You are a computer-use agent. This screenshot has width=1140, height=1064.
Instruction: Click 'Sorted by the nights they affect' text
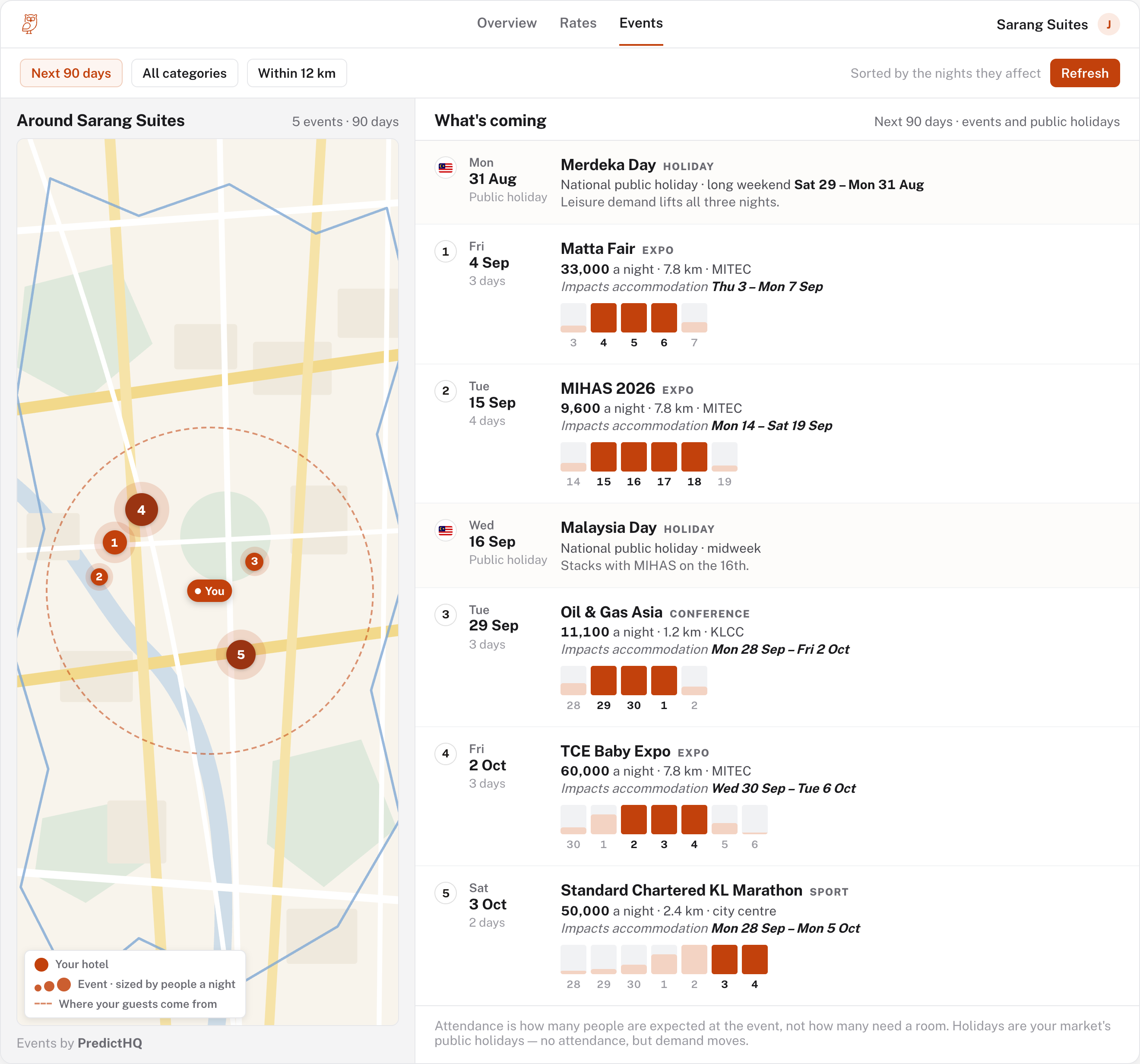pyautogui.click(x=945, y=73)
